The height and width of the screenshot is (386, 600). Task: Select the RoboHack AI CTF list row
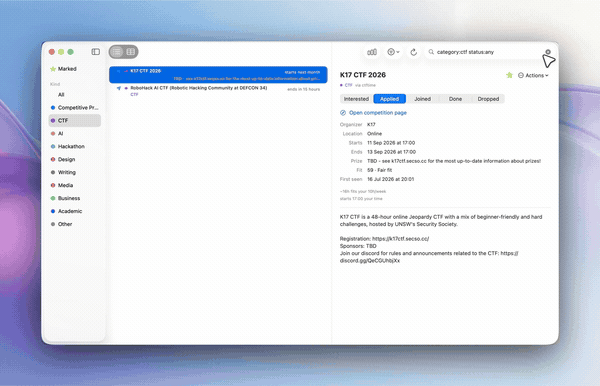pos(218,91)
